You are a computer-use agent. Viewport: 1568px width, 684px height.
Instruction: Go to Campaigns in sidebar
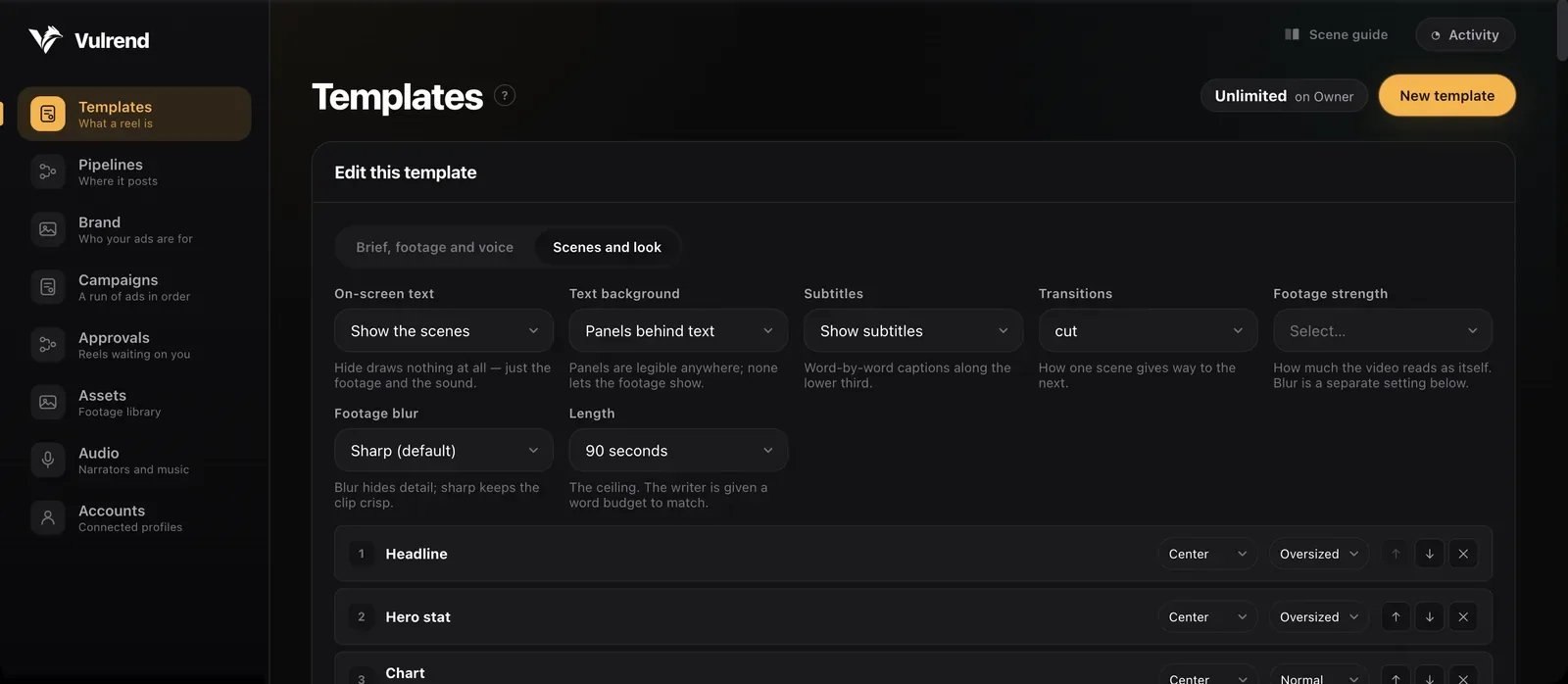[134, 287]
